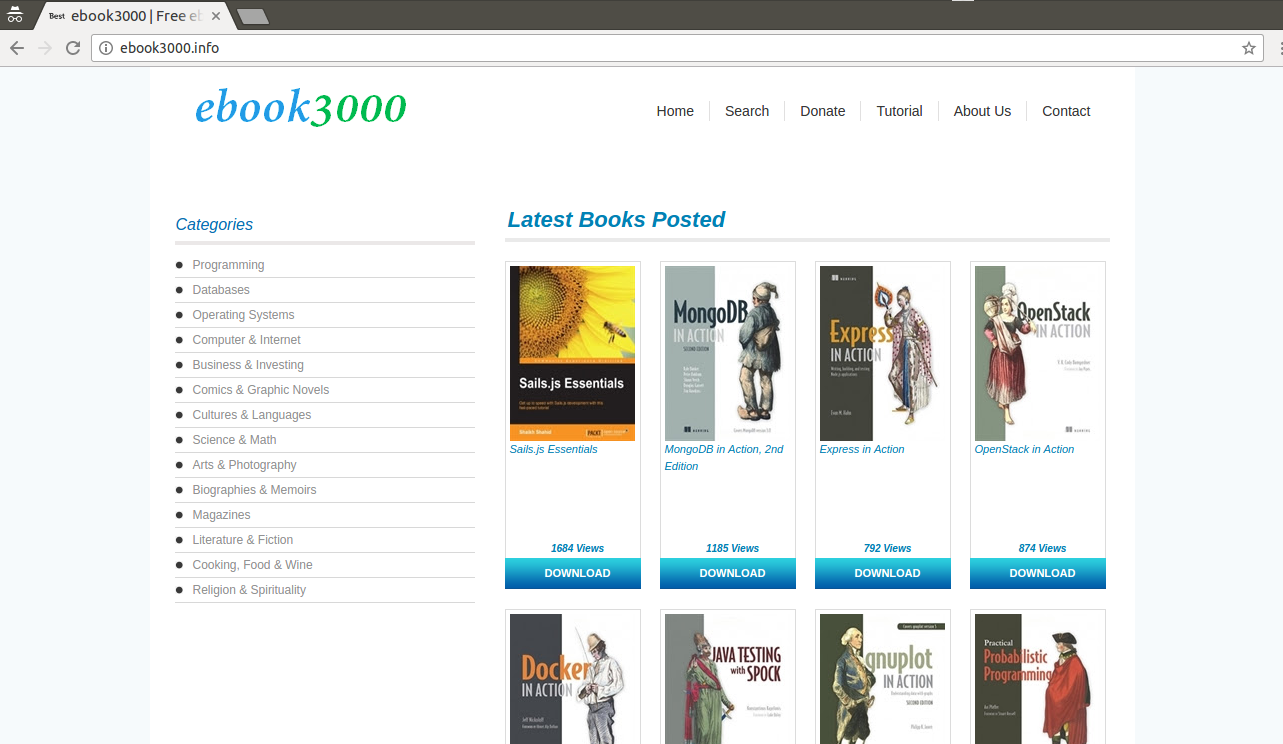The width and height of the screenshot is (1283, 744).
Task: Open the Sails.js Essentials book cover
Action: 572,353
